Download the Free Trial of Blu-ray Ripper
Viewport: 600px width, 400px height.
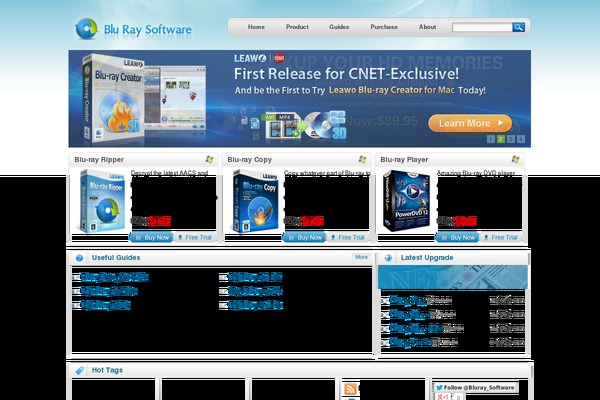[194, 237]
